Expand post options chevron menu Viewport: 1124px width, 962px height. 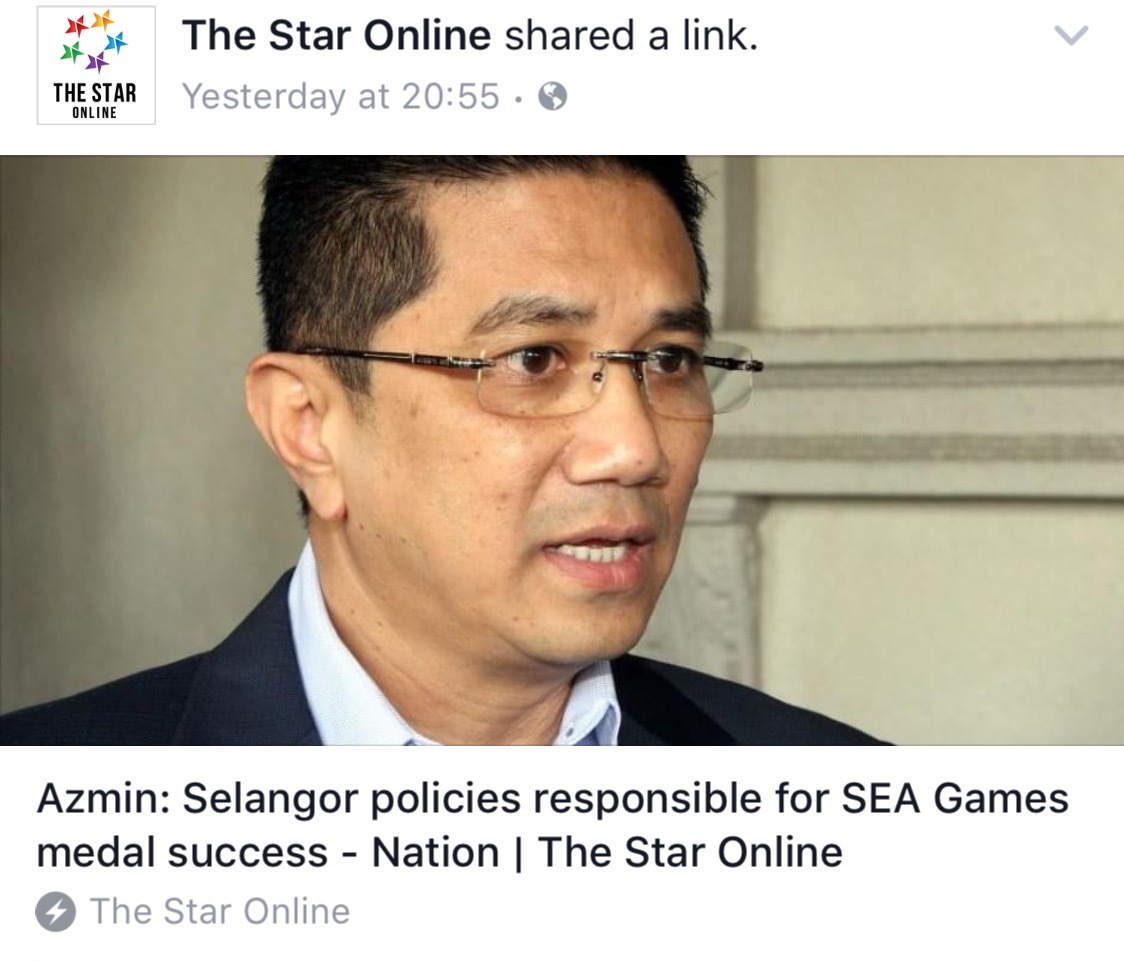[x=1072, y=35]
